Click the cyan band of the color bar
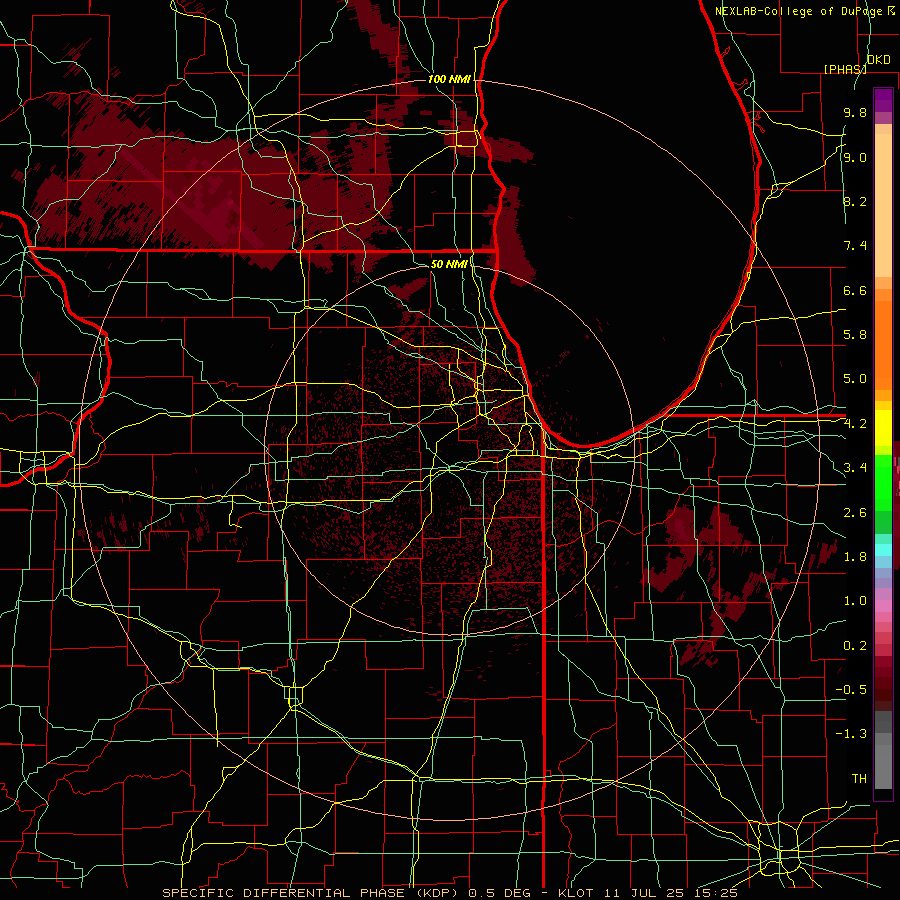900x900 pixels. click(x=883, y=550)
